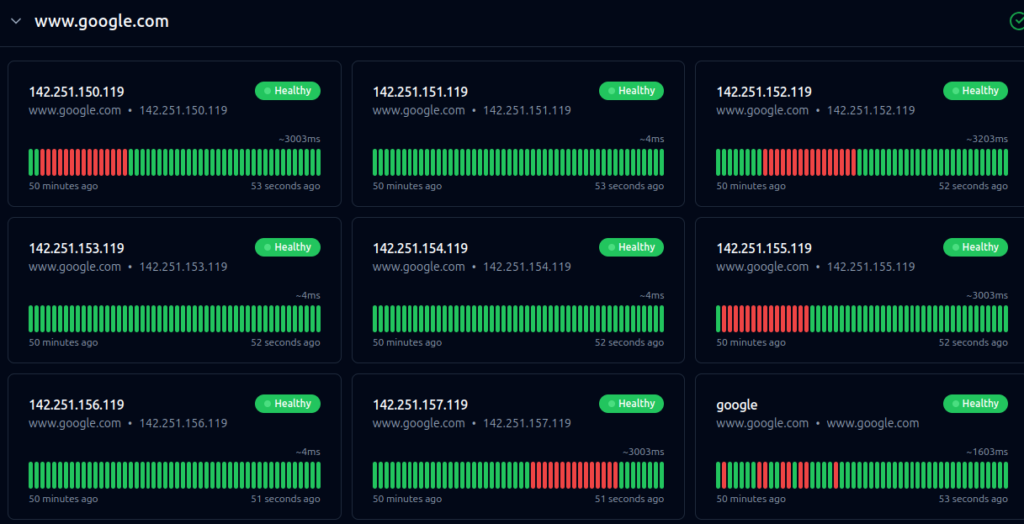Image resolution: width=1024 pixels, height=524 pixels.
Task: Open the 142.251.157.119 card title
Action: click(420, 405)
